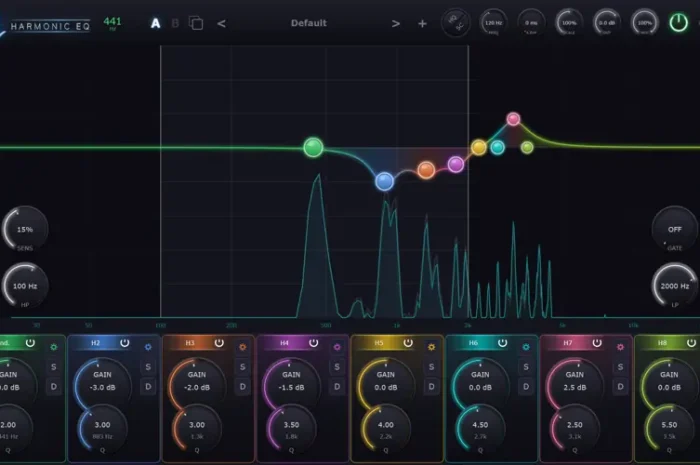Select the pink H7 node on EQ curve

tap(513, 119)
